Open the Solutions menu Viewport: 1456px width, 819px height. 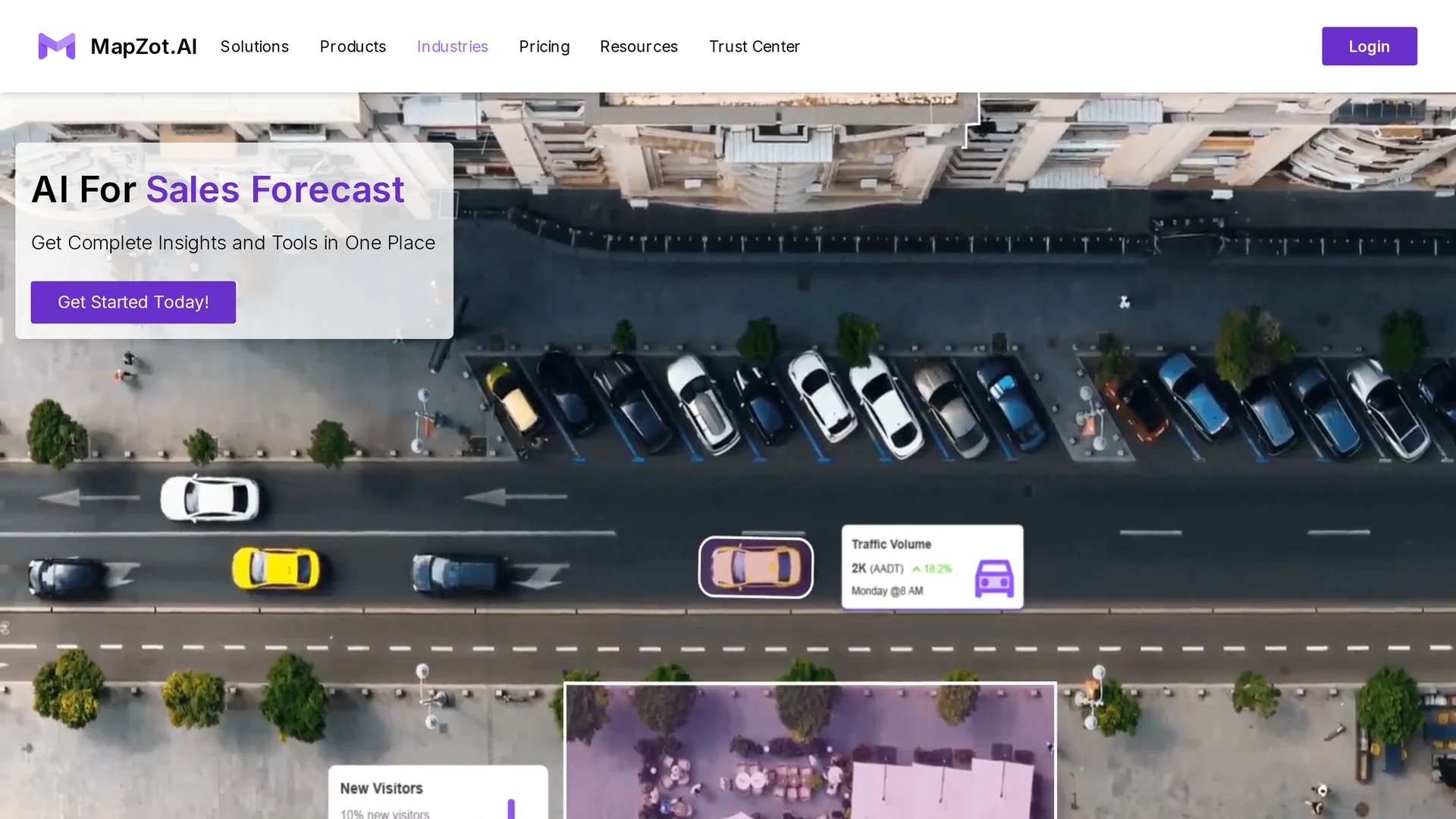click(x=255, y=46)
